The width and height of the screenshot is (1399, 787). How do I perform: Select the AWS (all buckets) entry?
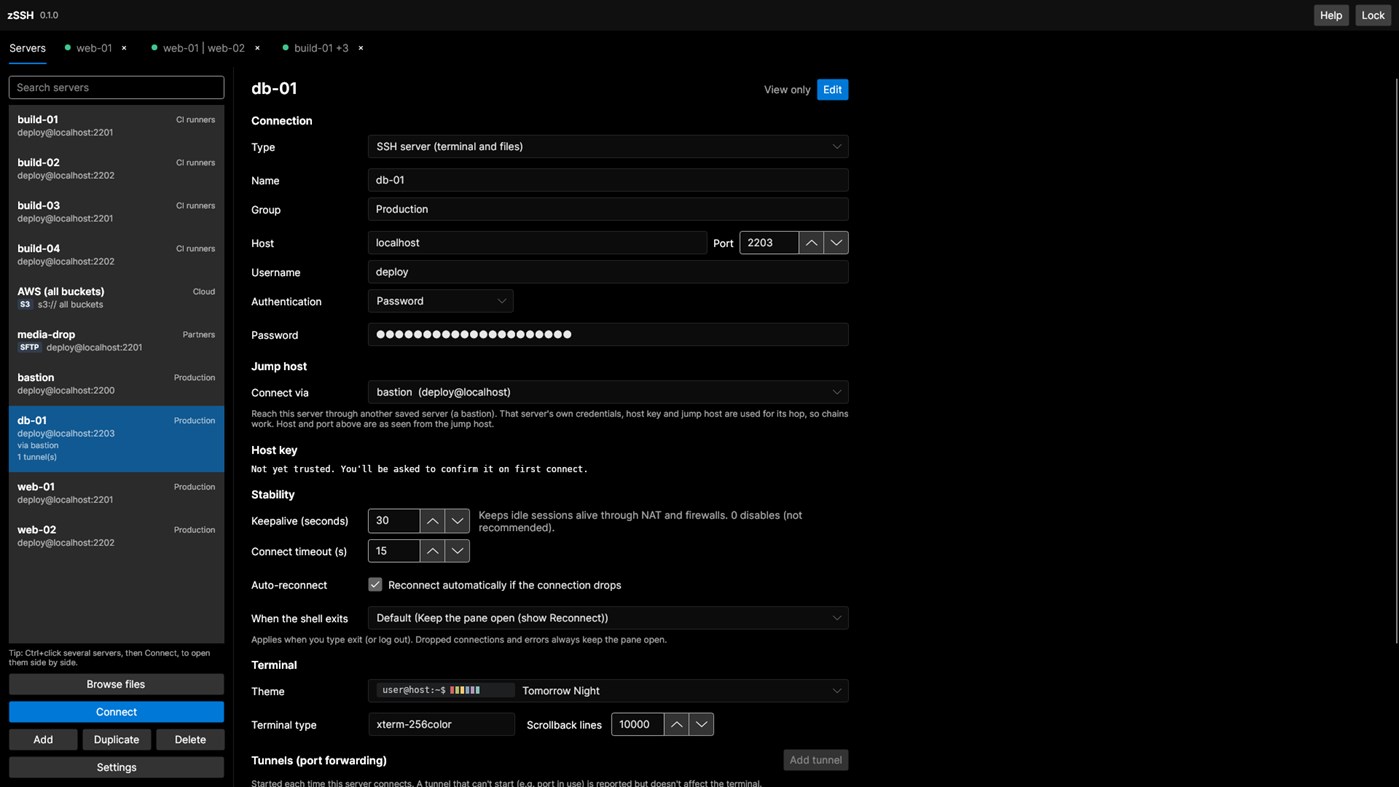(116, 298)
